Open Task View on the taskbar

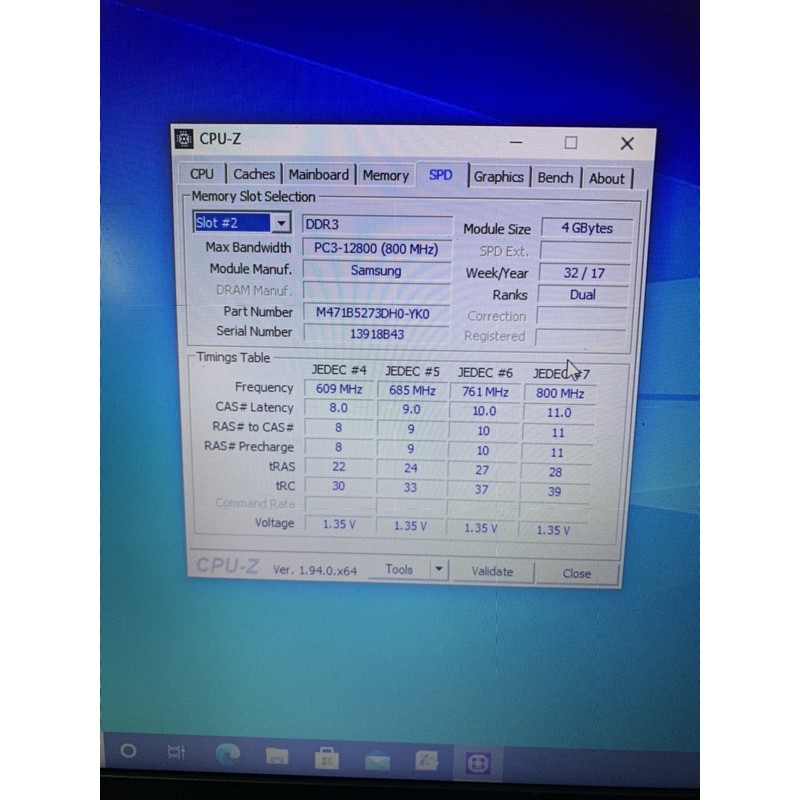(177, 752)
